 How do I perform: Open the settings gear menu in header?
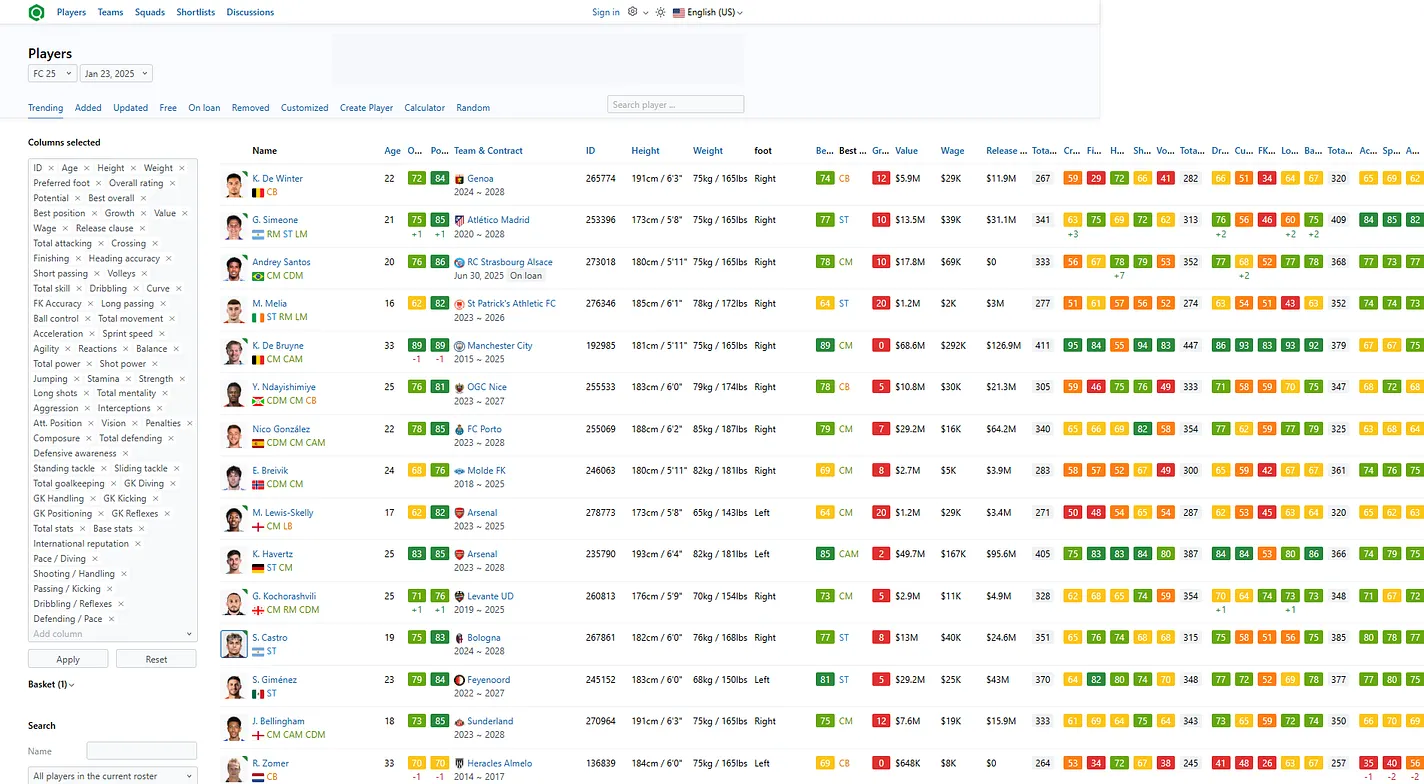632,12
